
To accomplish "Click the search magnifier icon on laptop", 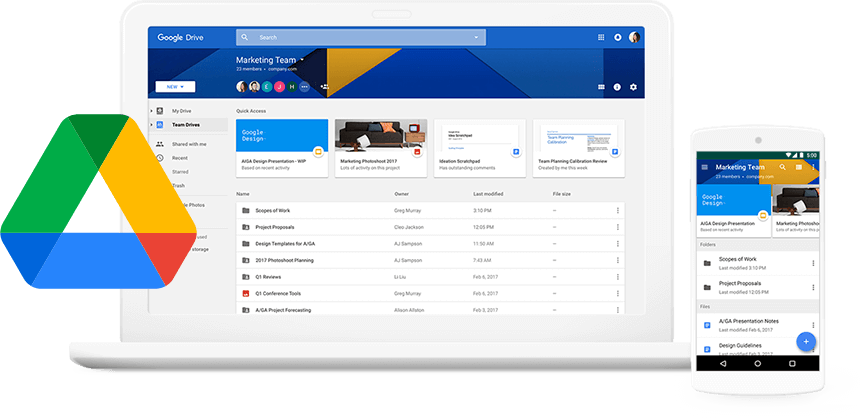I will pos(245,37).
